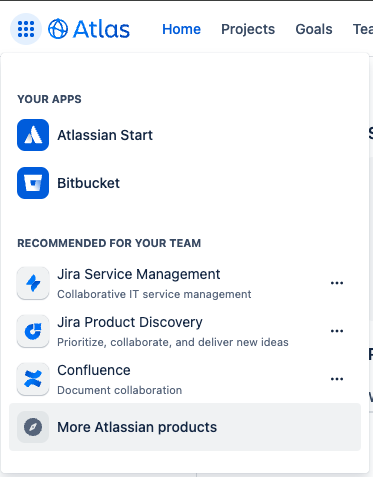Open more options for Confluence
This screenshot has height=477, width=373.
coord(337,379)
